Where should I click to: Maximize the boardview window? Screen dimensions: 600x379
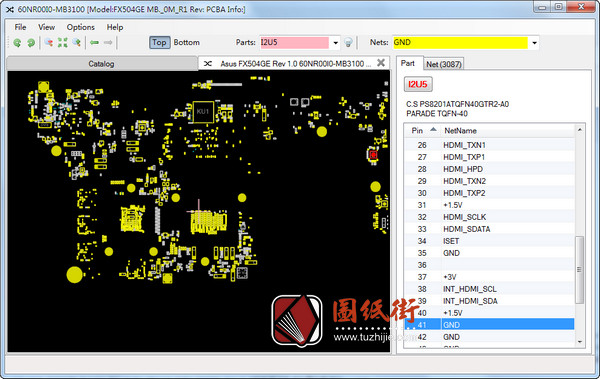pyautogui.click(x=559, y=7)
